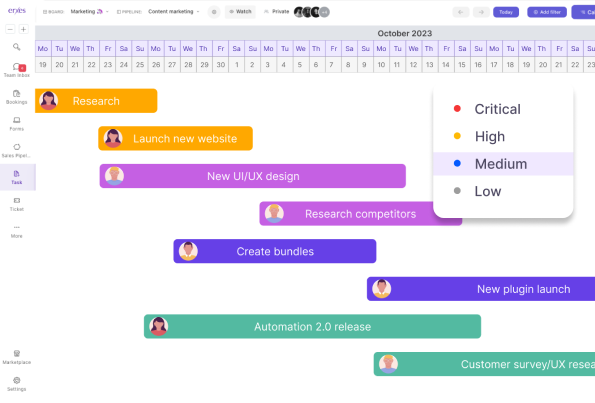
Task: Click the red Critical color dot
Action: (457, 109)
